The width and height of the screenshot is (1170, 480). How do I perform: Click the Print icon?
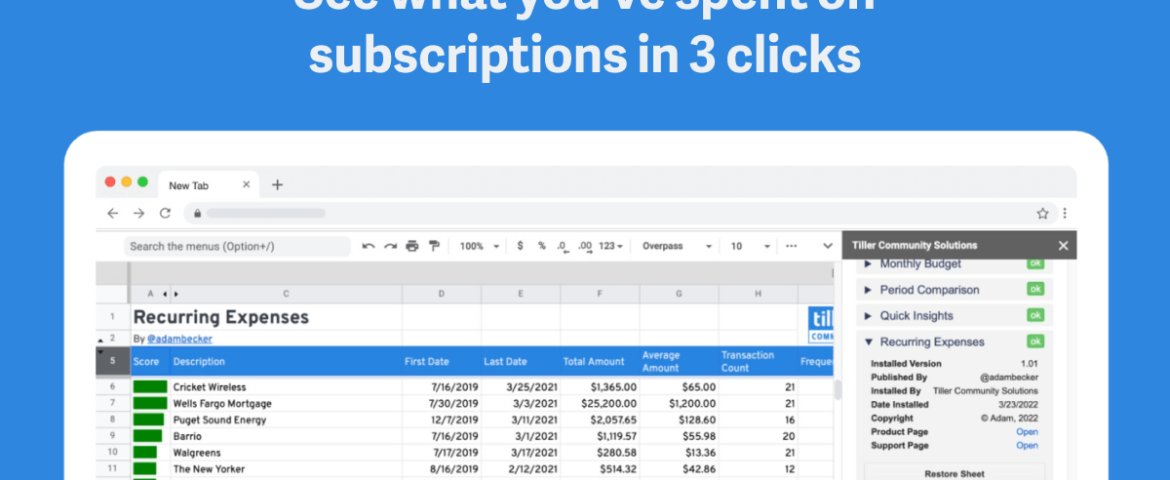tap(412, 246)
